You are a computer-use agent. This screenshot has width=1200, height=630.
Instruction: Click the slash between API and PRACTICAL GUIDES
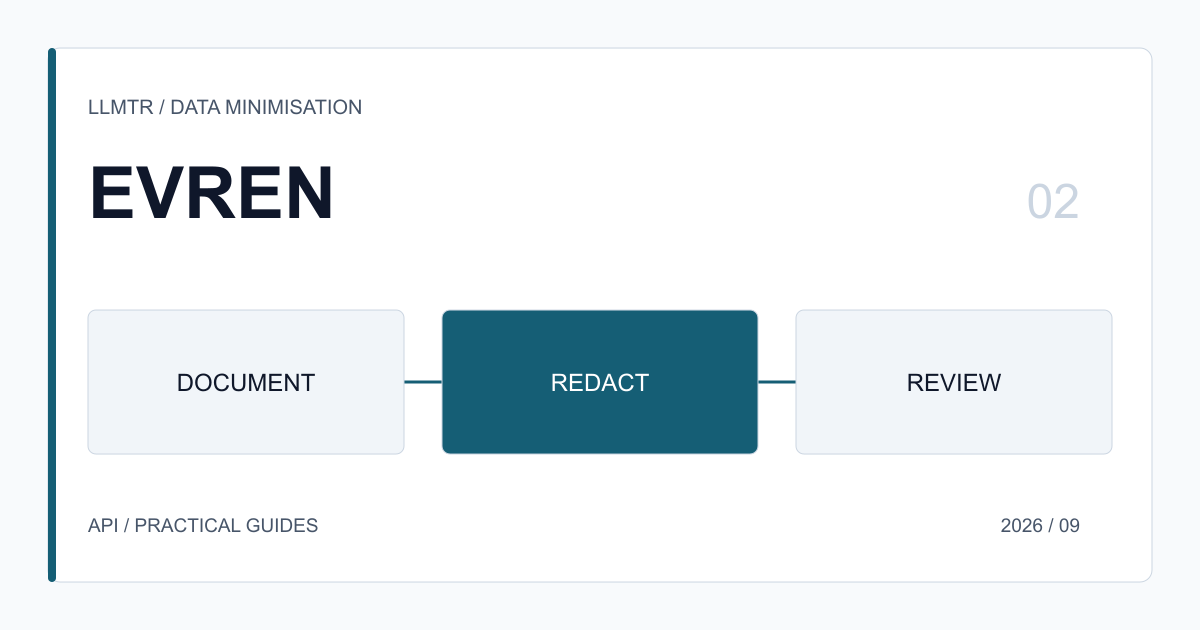[126, 525]
